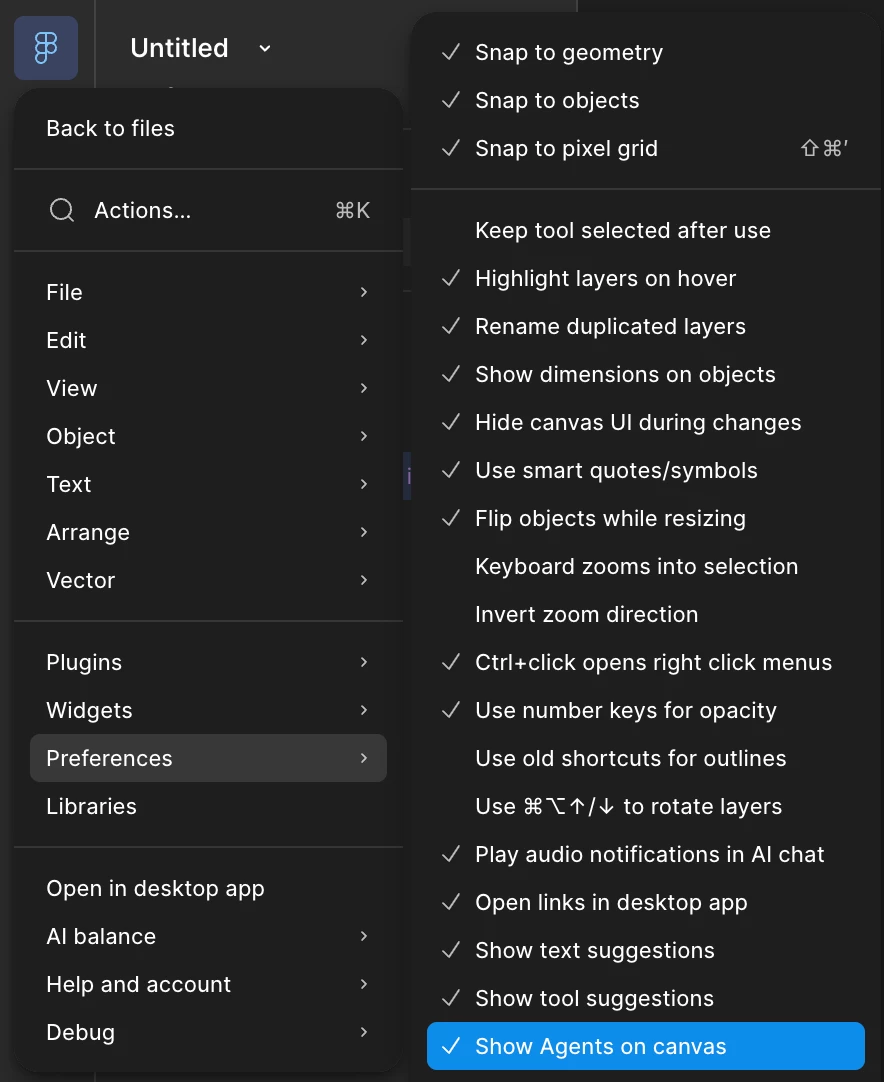Expand the AI balance submenu
Image resolution: width=884 pixels, height=1082 pixels.
208,936
